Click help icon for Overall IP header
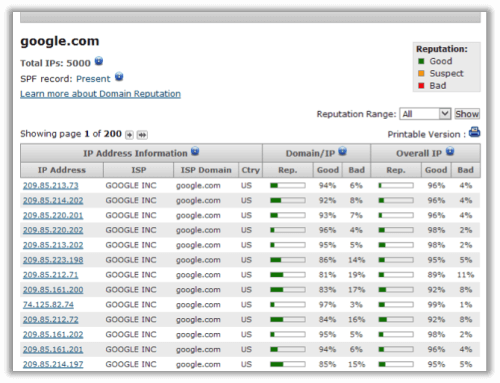Image resolution: width=500 pixels, height=383 pixels. [x=450, y=151]
